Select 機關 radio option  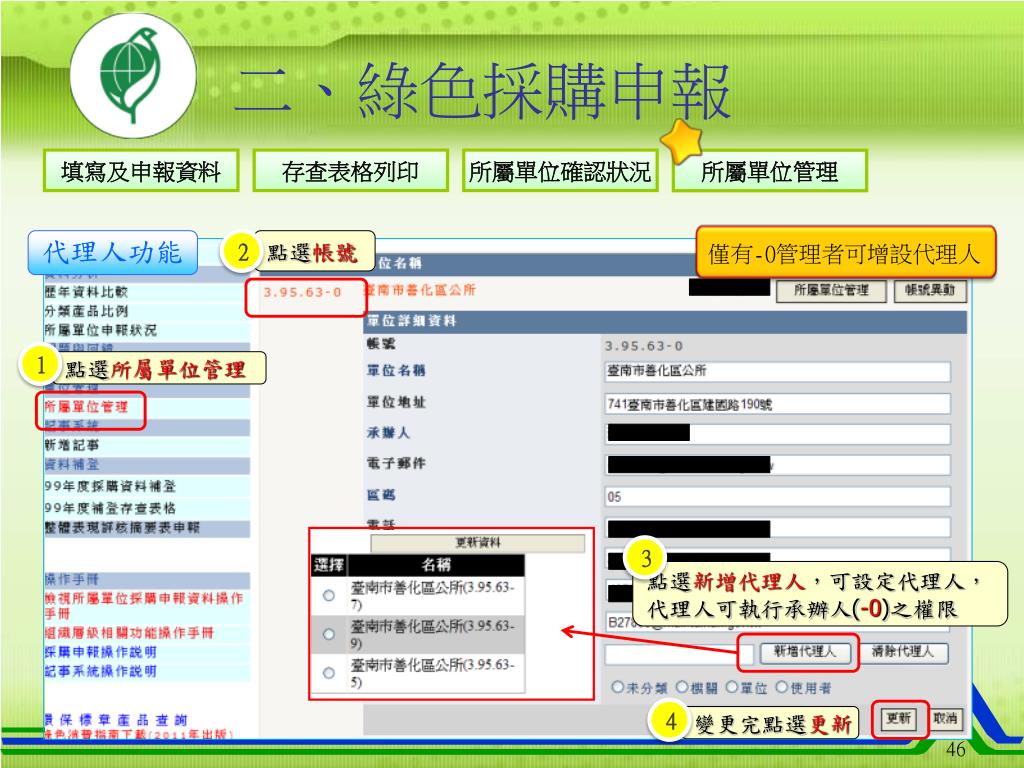point(682,687)
